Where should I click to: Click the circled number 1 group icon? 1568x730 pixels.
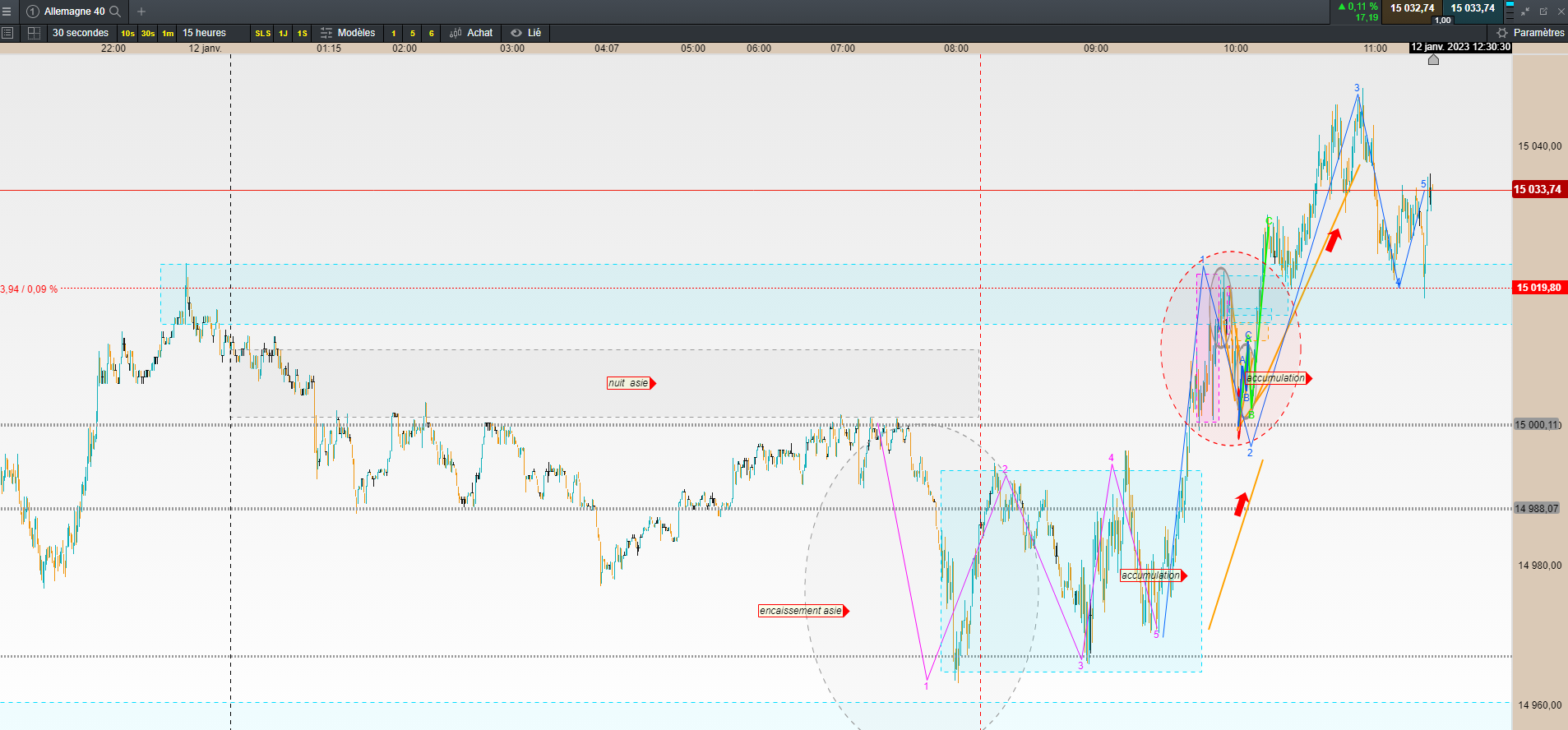point(33,12)
